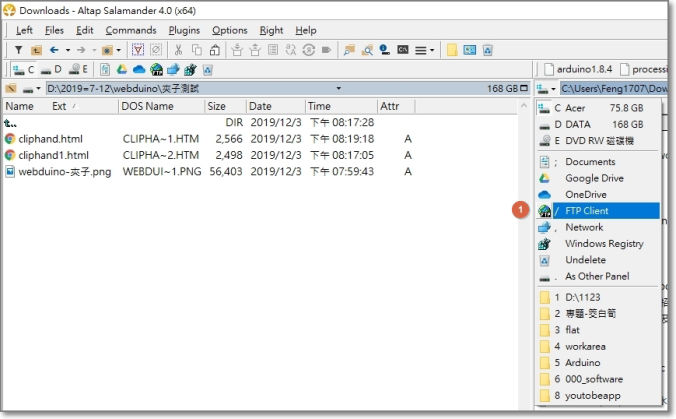The height and width of the screenshot is (419, 676).
Task: Expand the left panel path dropdown arrow
Action: (x=339, y=89)
